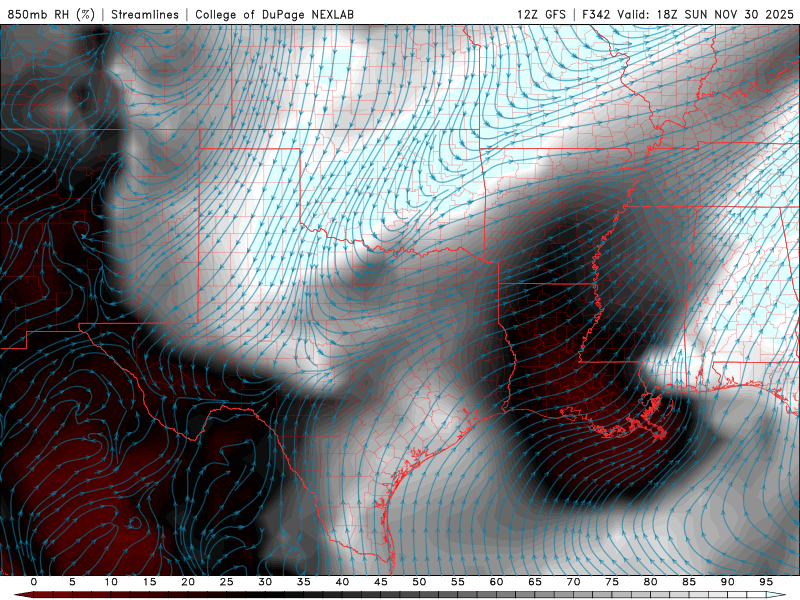
Task: Click the '75' value on color scale
Action: (612, 582)
